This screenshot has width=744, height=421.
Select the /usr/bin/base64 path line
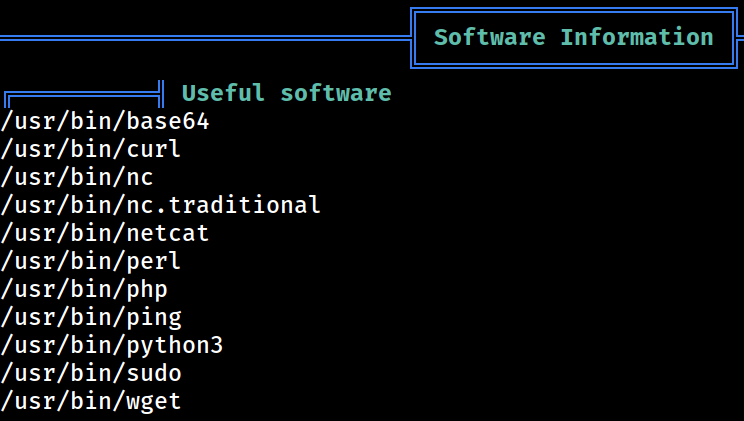point(105,122)
